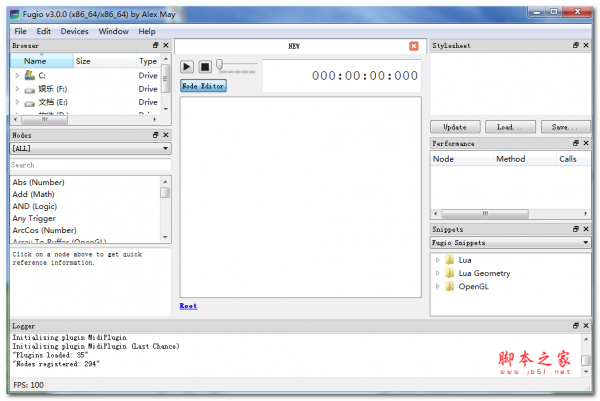The image size is (600, 401).
Task: Sort Browser by Size column
Action: [x=104, y=61]
